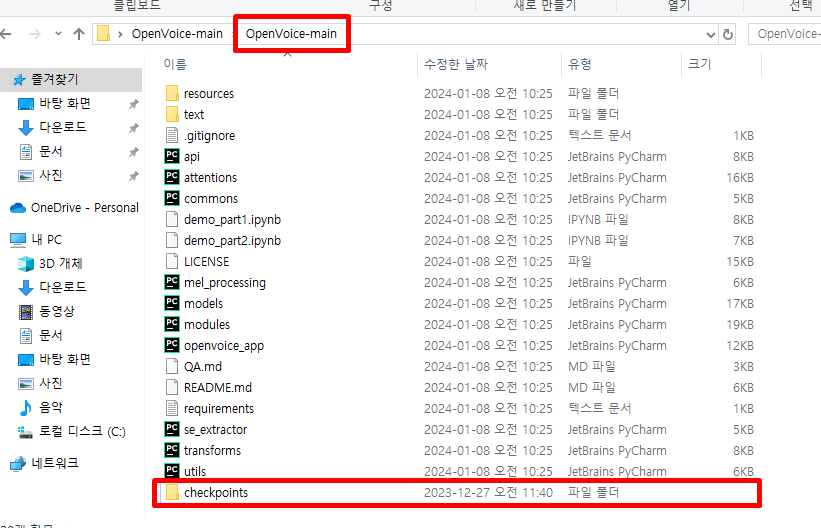Select the demo_part2.ipynb file icon

click(172, 240)
